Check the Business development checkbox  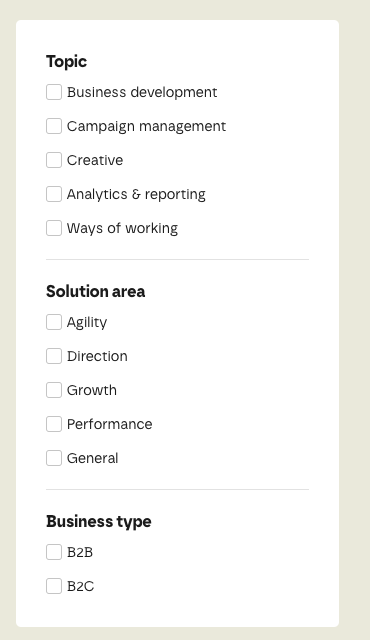[x=54, y=92]
